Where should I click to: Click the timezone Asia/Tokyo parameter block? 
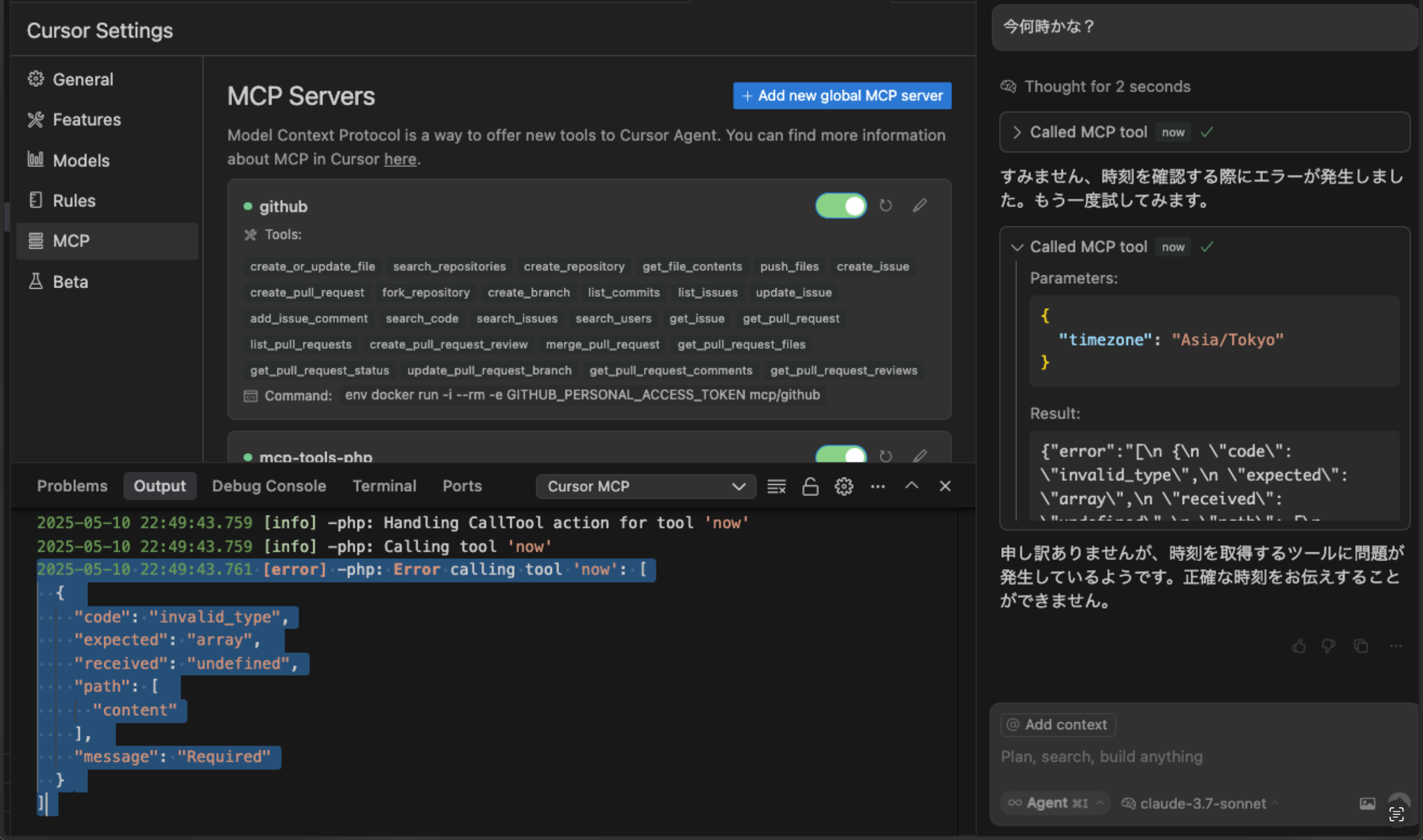tap(1214, 341)
